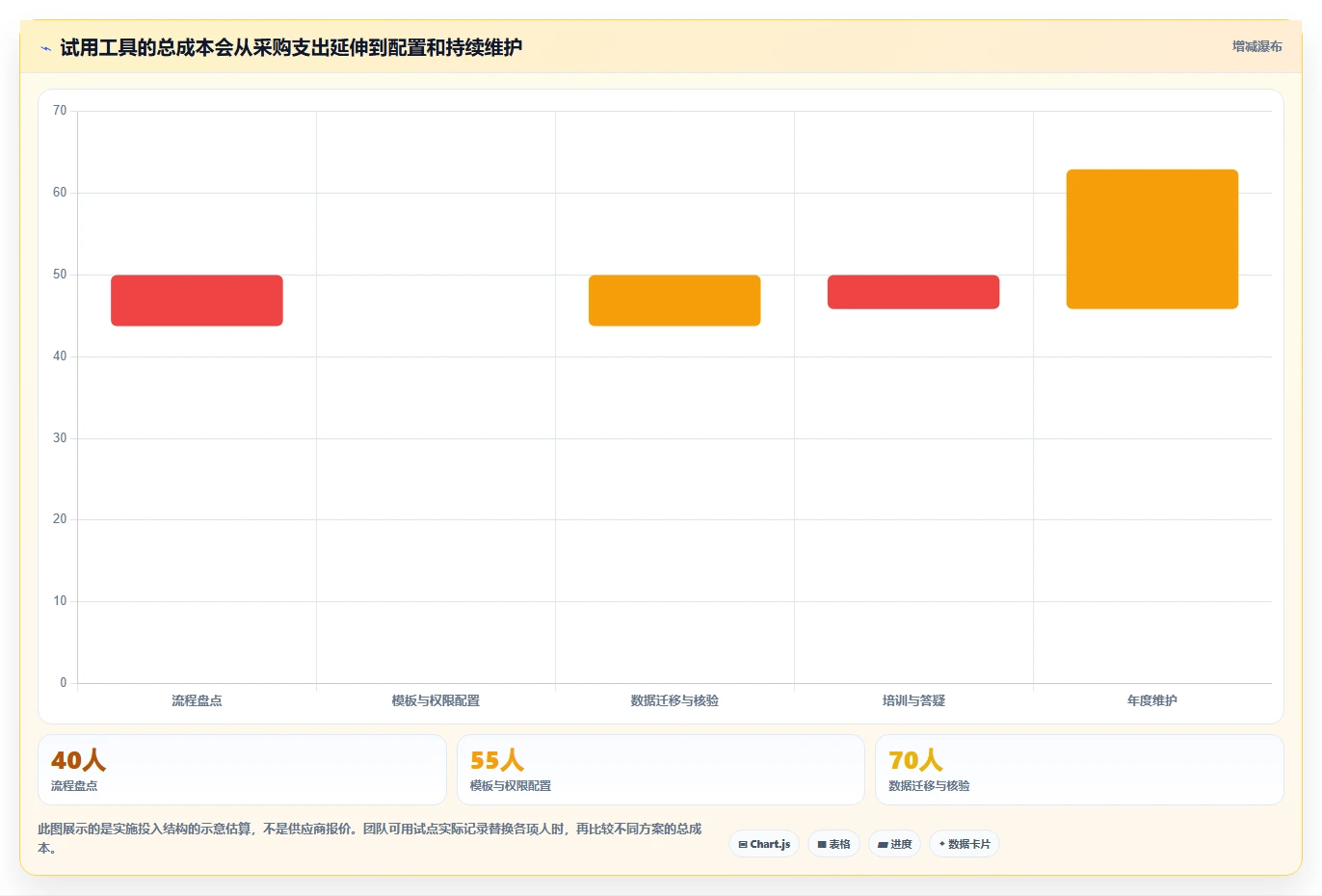Click the 模板与权限配置 axis label
The image size is (1322, 896).
pyautogui.click(x=436, y=700)
